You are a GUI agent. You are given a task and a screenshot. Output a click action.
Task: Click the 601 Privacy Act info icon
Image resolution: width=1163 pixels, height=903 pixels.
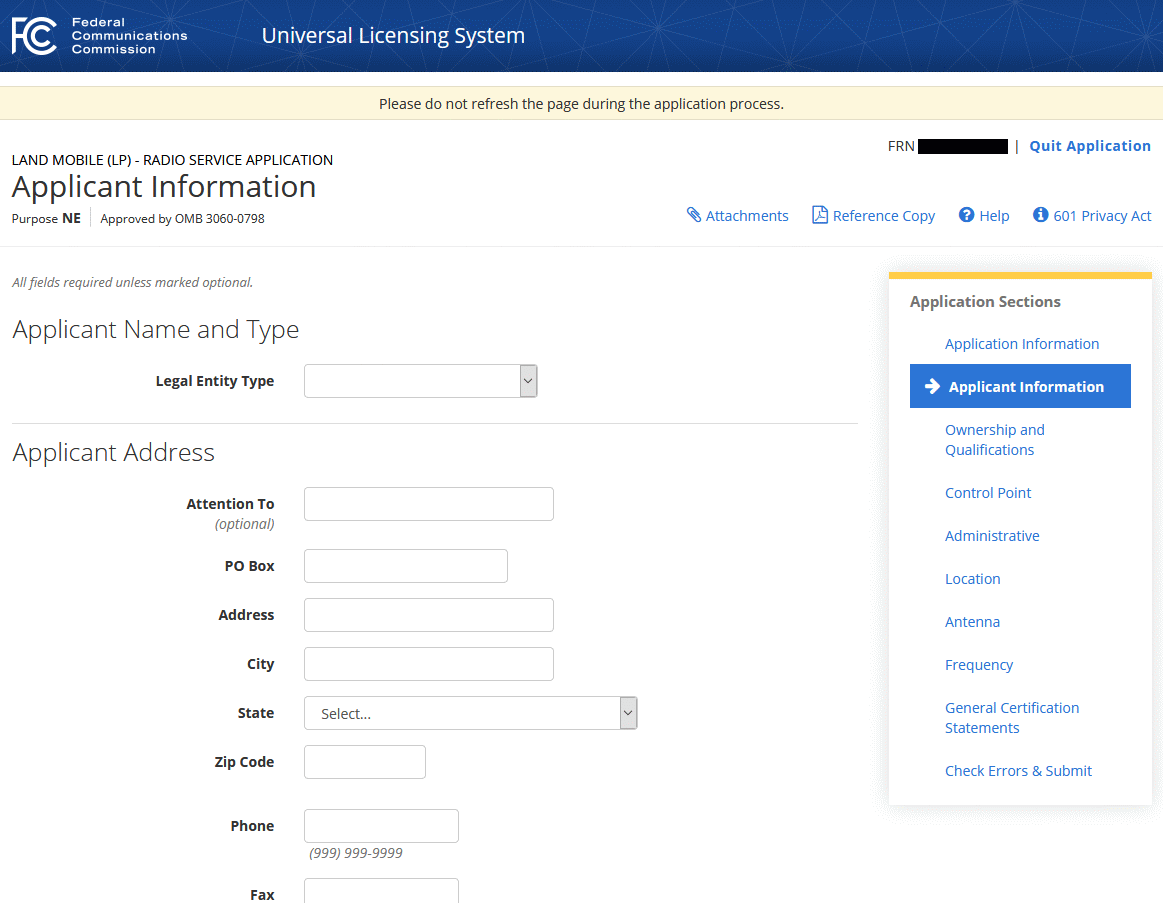click(1040, 215)
